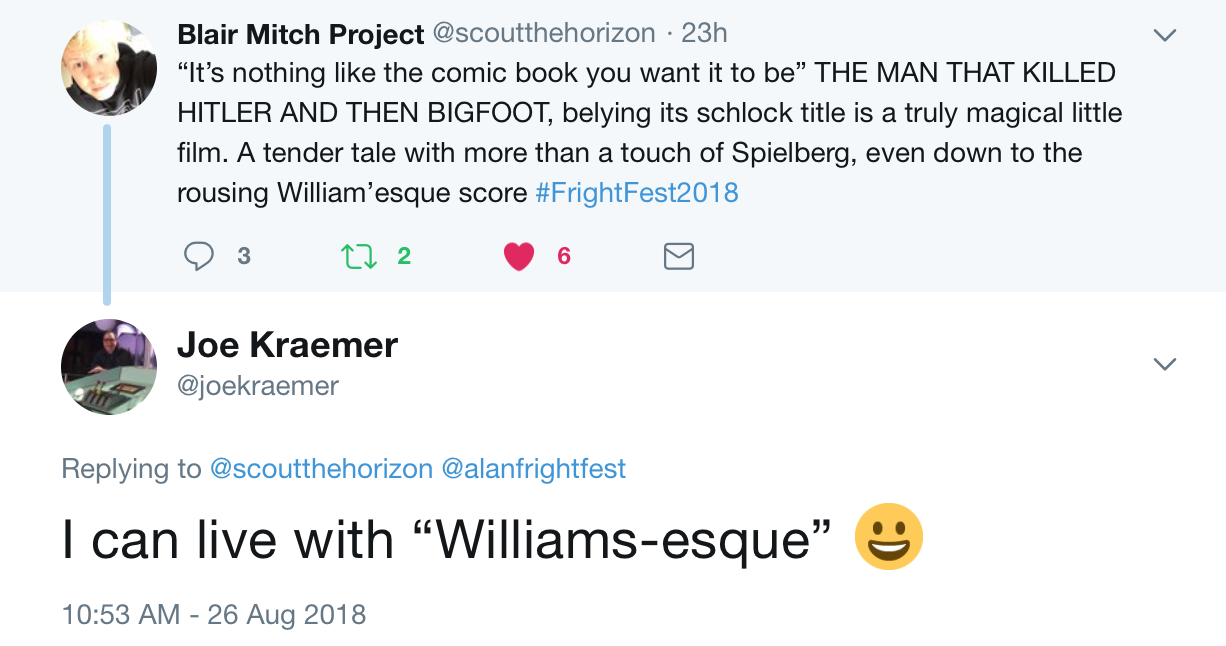Click the retweet count number 2

(x=404, y=257)
